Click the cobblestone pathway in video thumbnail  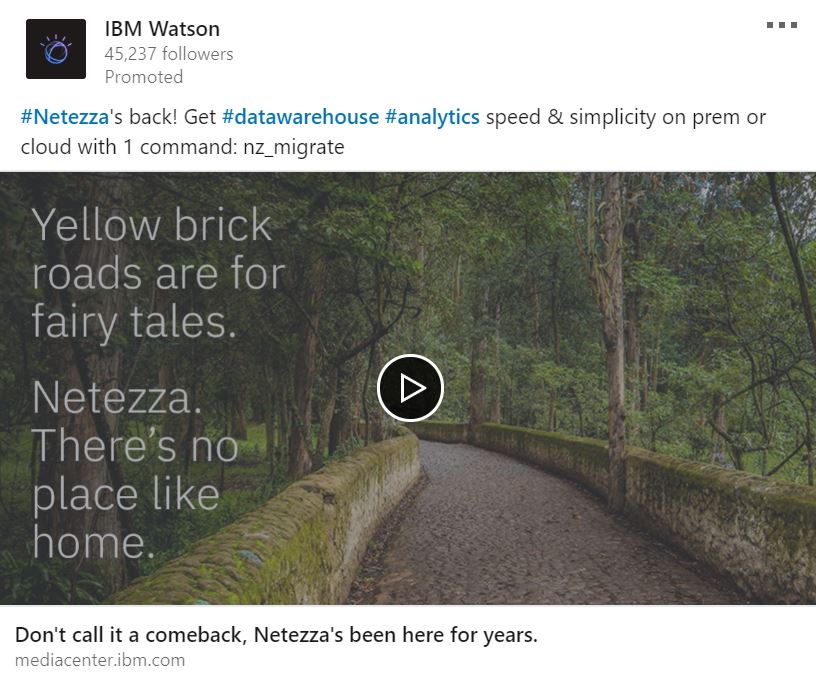click(520, 530)
